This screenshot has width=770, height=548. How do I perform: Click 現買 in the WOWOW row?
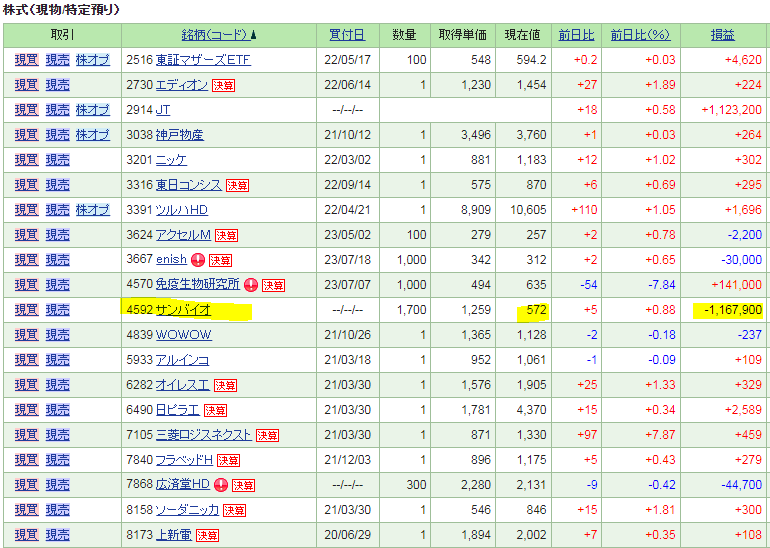pos(27,335)
